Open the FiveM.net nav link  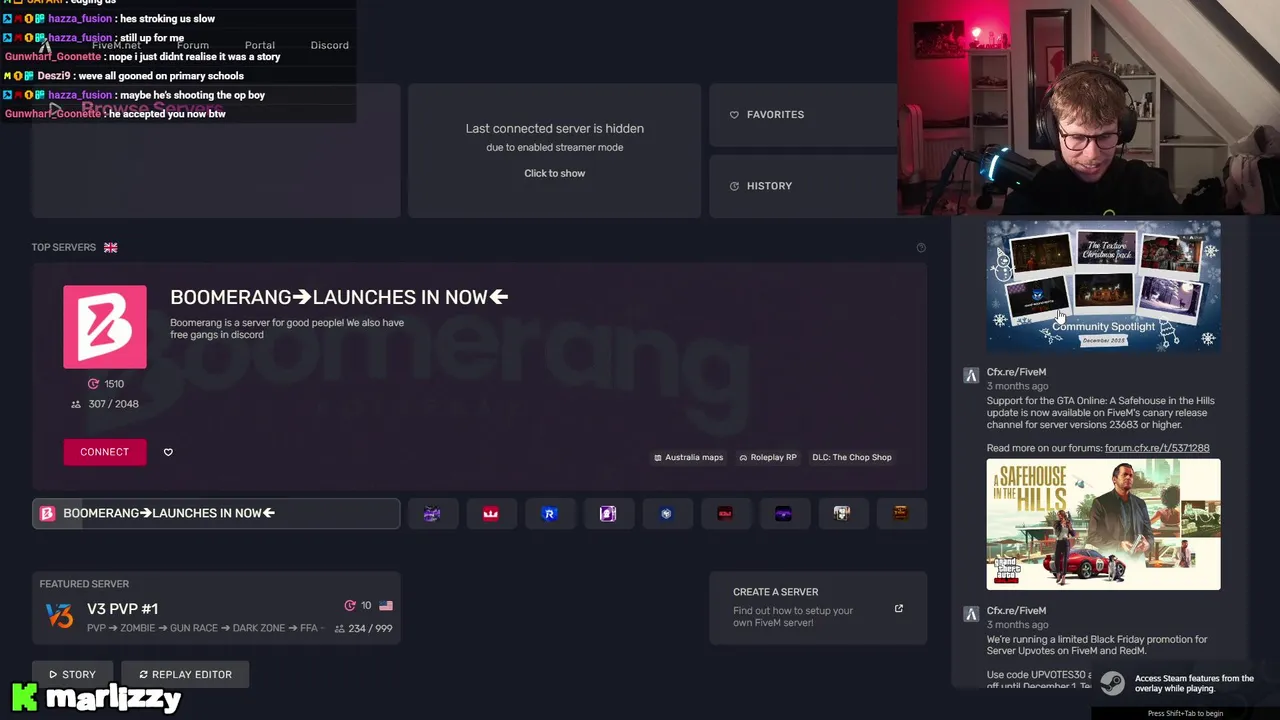116,45
